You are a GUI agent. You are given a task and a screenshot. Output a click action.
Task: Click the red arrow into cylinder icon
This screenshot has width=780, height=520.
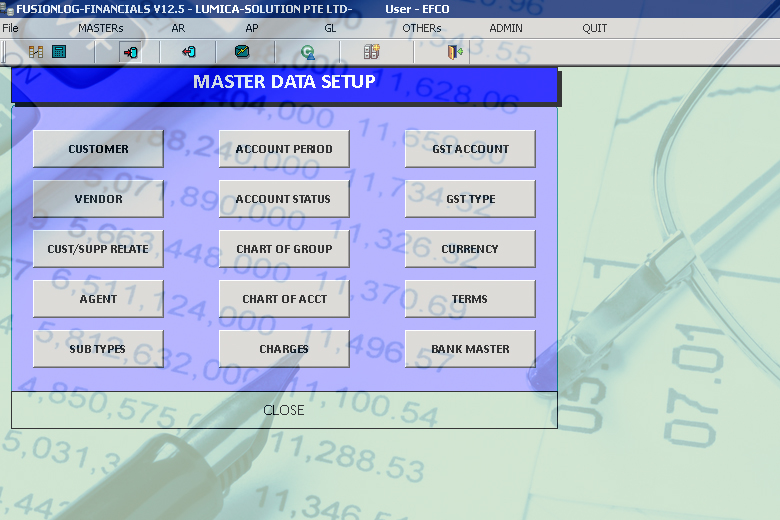coord(130,52)
